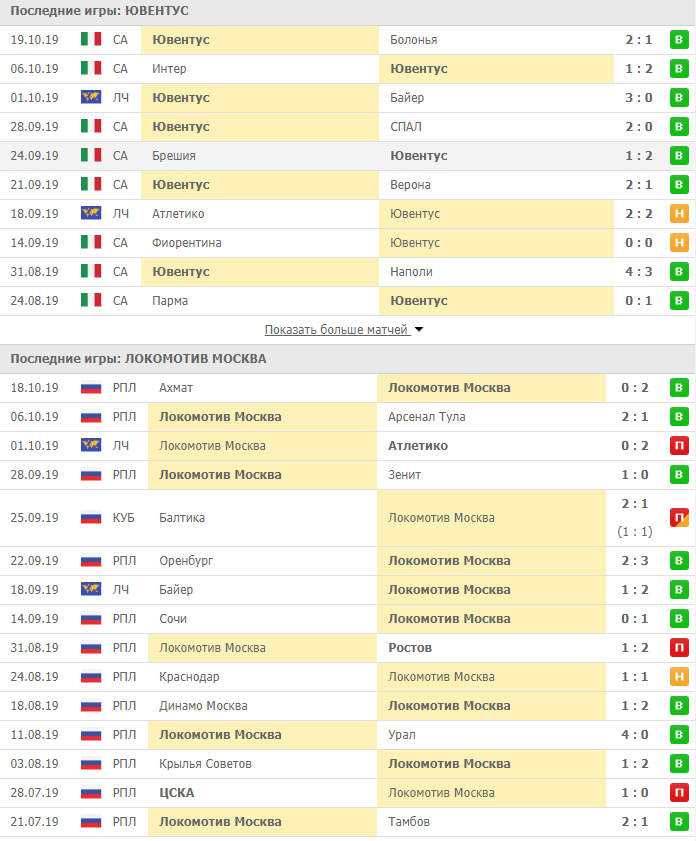Click the Russia flag on the Балтика КУБ row
This screenshot has width=696, height=841.
[91, 518]
